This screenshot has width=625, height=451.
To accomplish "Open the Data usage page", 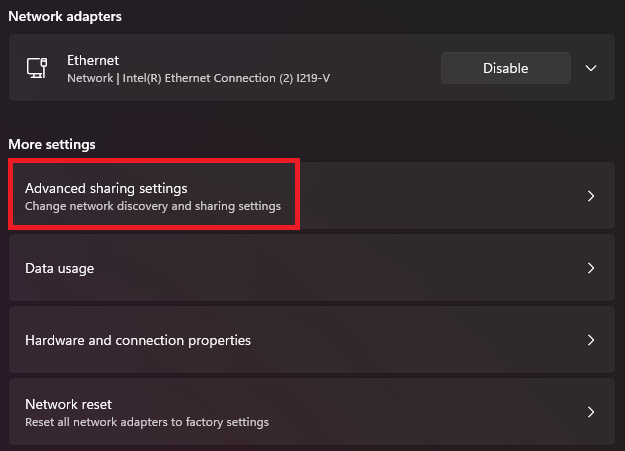I will (x=60, y=268).
